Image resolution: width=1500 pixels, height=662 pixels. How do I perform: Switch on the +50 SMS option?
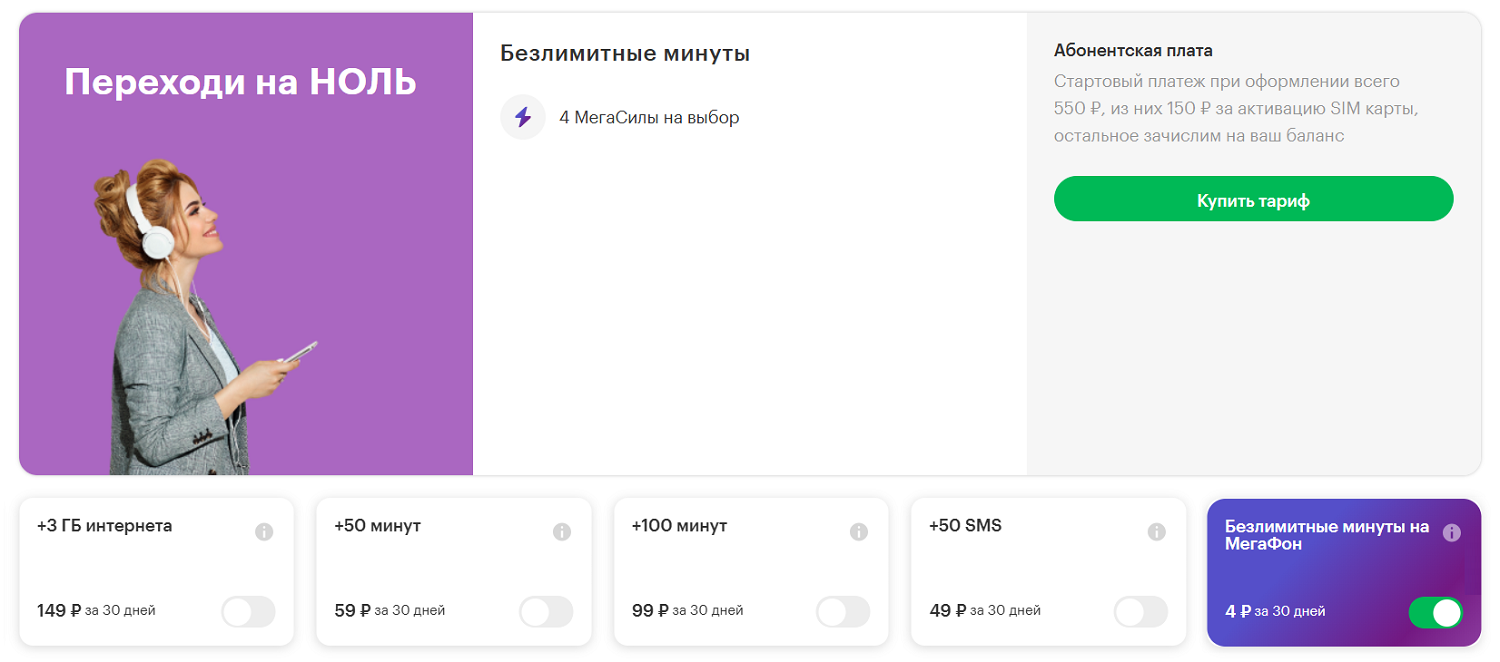click(x=1141, y=612)
